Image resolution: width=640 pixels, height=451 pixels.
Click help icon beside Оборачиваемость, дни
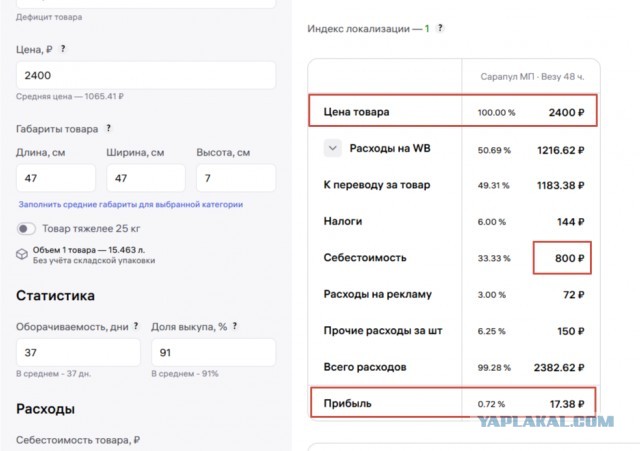click(137, 327)
